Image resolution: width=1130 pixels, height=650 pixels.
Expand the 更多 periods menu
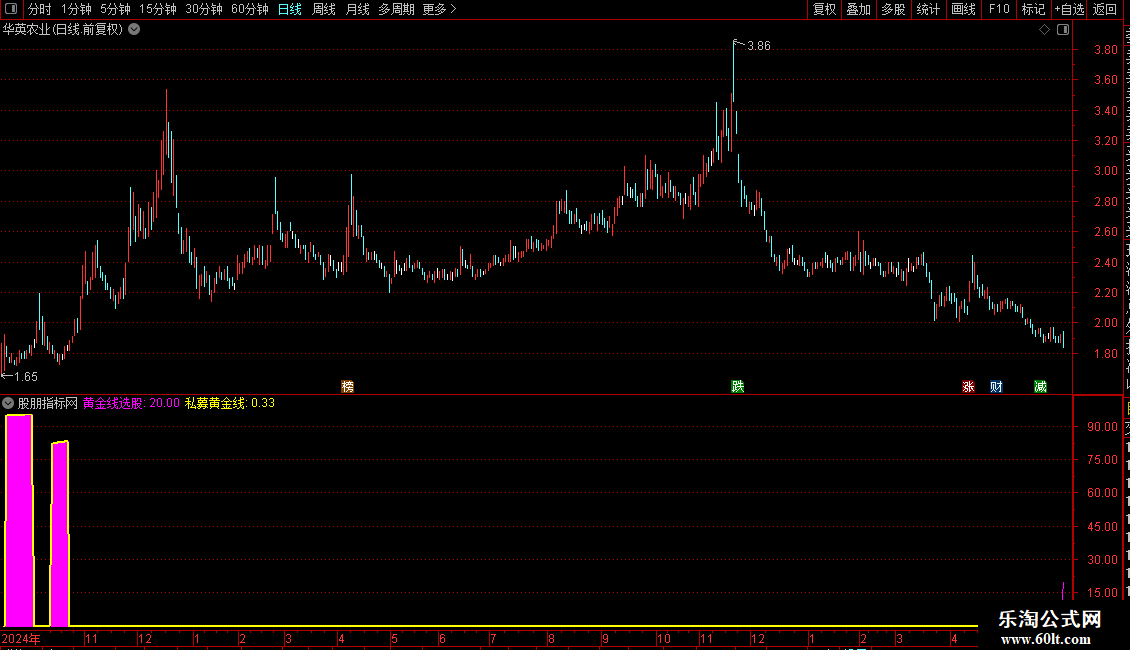(x=439, y=9)
